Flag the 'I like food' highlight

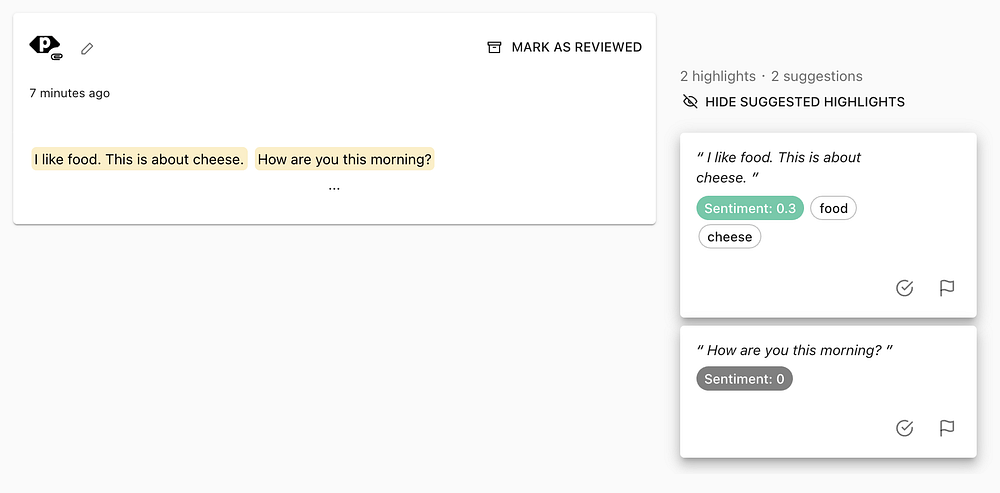pos(947,288)
